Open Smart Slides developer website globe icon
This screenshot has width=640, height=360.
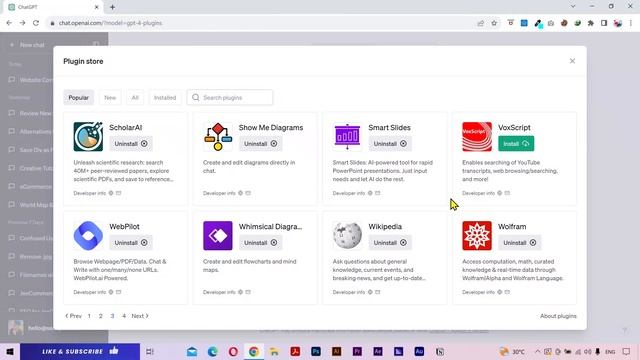click(x=370, y=193)
